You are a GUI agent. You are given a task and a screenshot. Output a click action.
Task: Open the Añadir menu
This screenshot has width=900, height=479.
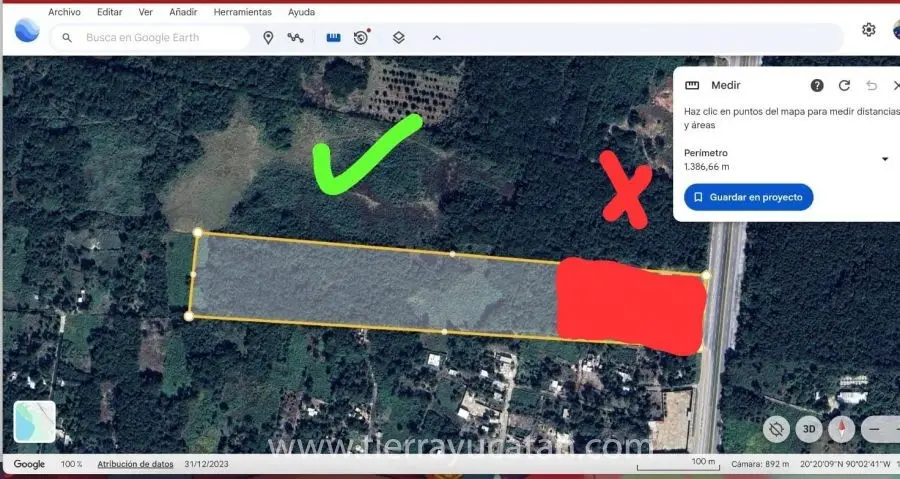[x=183, y=12]
